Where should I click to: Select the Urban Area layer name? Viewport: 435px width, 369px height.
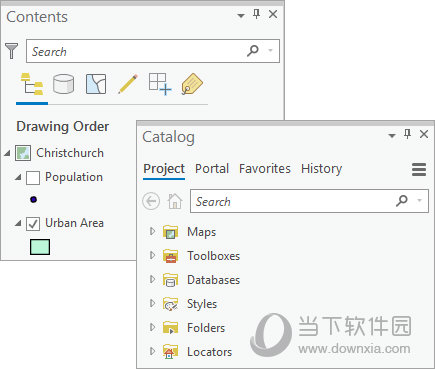[x=74, y=223]
